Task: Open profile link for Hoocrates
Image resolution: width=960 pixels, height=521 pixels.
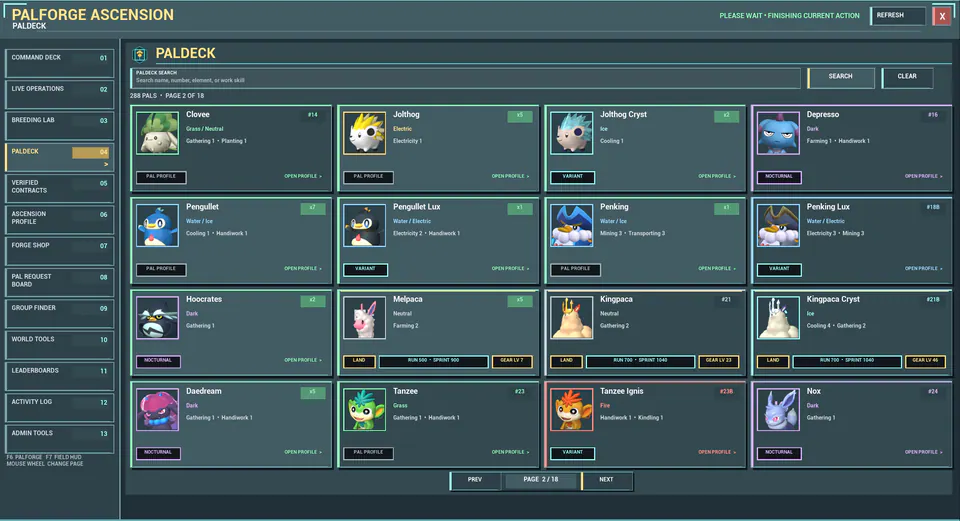Action: point(302,361)
